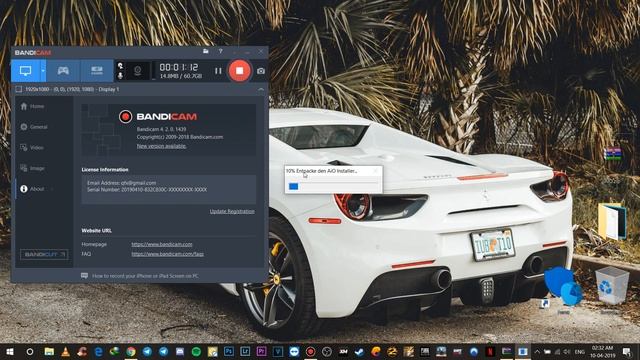
Task: Launch VLC media player from taskbar
Action: tap(65, 351)
